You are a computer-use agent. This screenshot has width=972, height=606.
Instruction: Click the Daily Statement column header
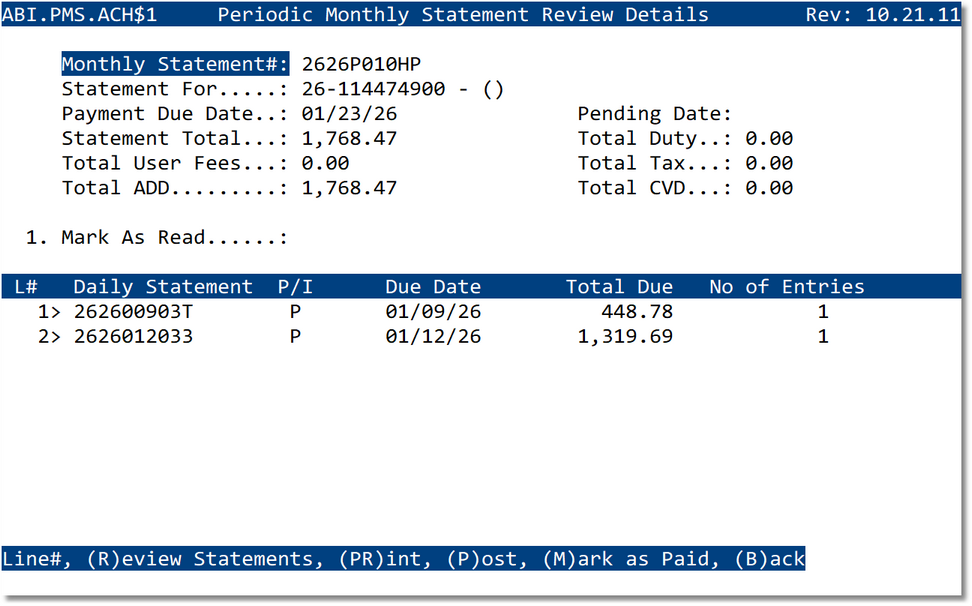tap(163, 287)
